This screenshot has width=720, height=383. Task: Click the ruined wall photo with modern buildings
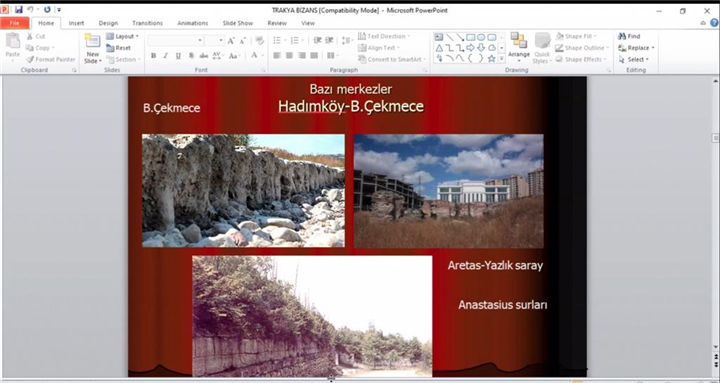[x=449, y=191]
